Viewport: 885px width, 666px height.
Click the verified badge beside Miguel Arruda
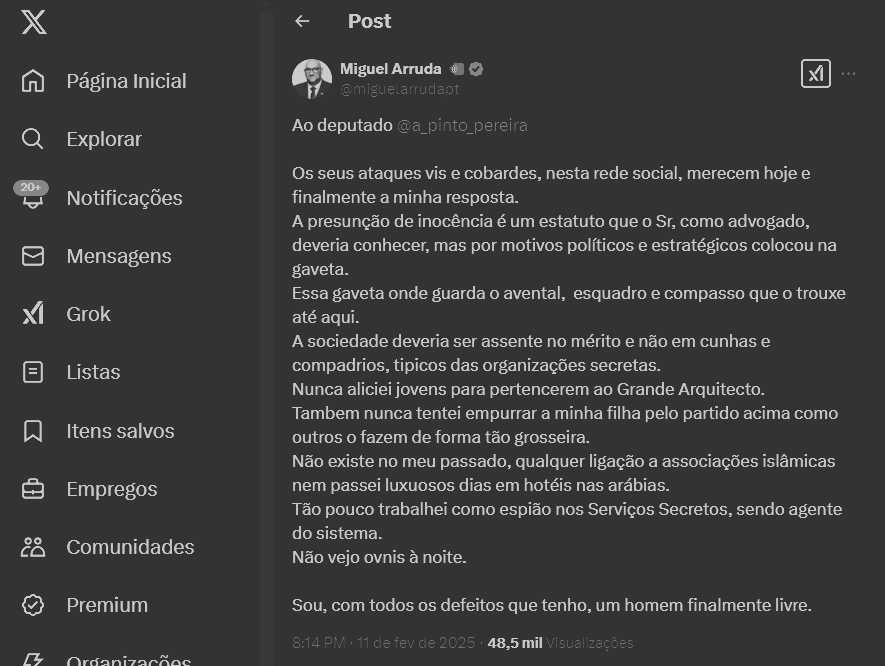coord(477,69)
